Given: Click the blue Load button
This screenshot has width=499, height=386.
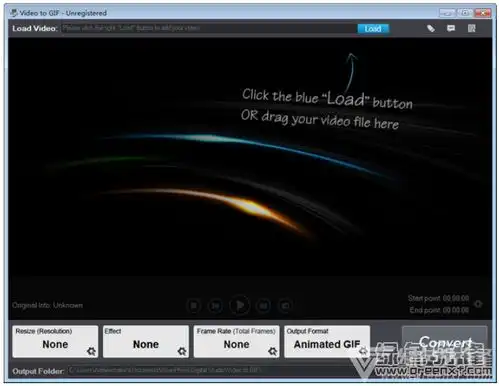Looking at the screenshot, I should coord(373,29).
